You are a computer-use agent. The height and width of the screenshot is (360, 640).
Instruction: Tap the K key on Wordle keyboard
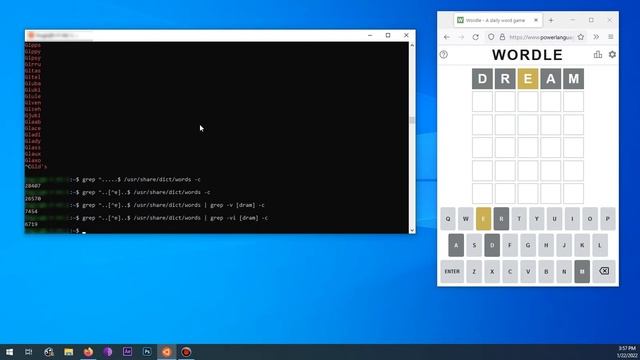pos(582,245)
